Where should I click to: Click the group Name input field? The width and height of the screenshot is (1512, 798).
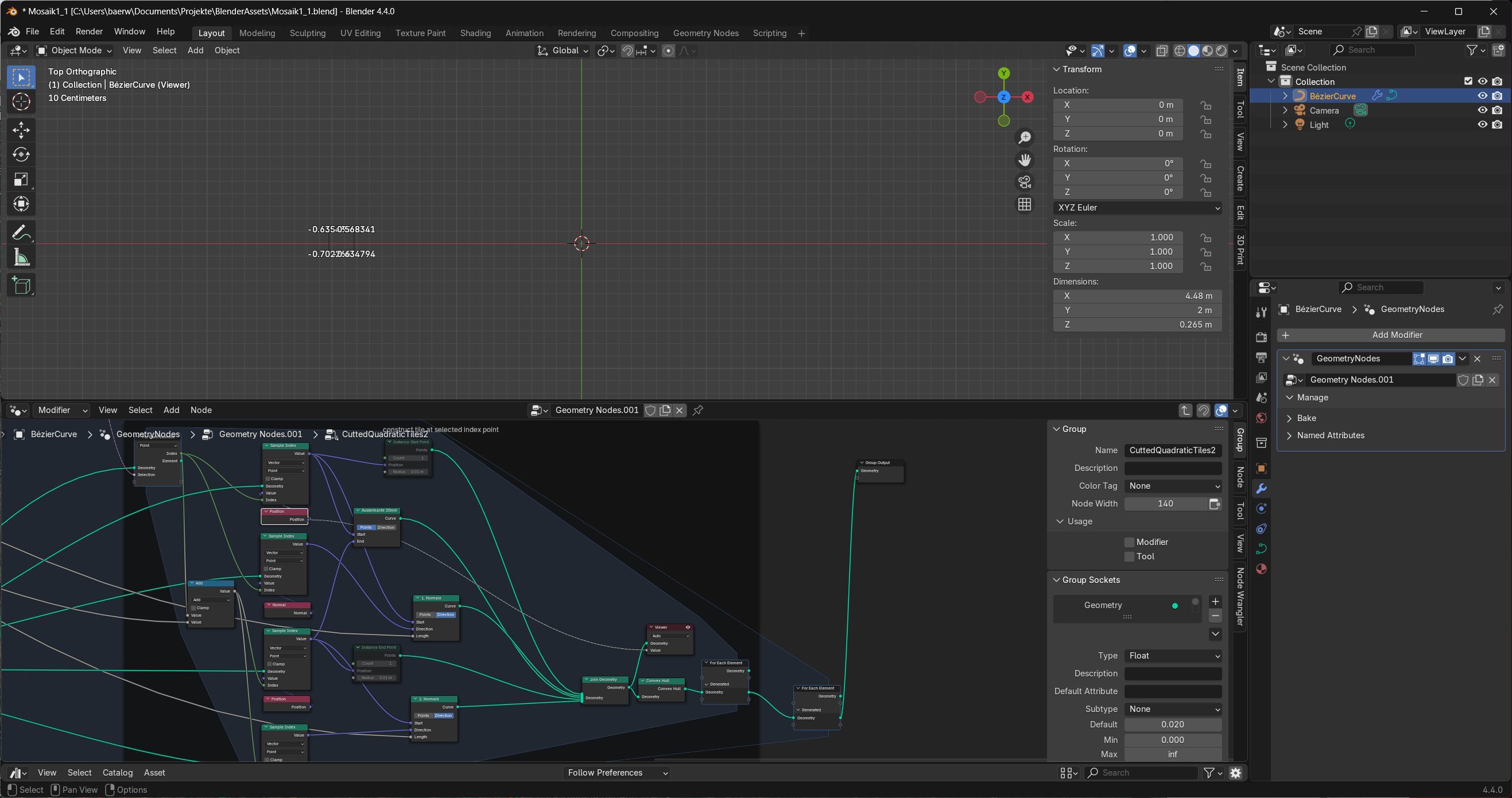point(1172,450)
